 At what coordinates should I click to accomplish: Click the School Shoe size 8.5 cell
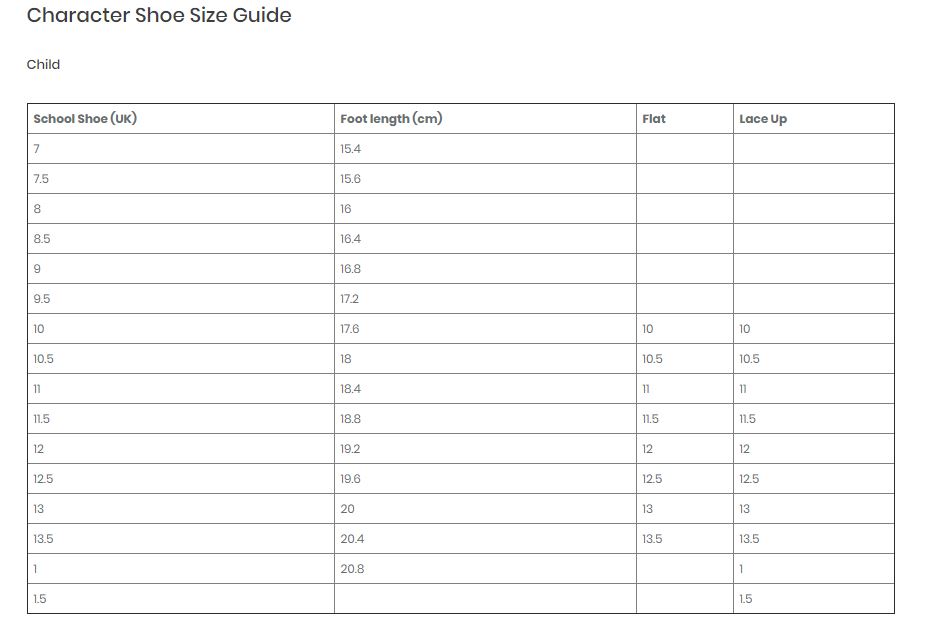tap(181, 238)
